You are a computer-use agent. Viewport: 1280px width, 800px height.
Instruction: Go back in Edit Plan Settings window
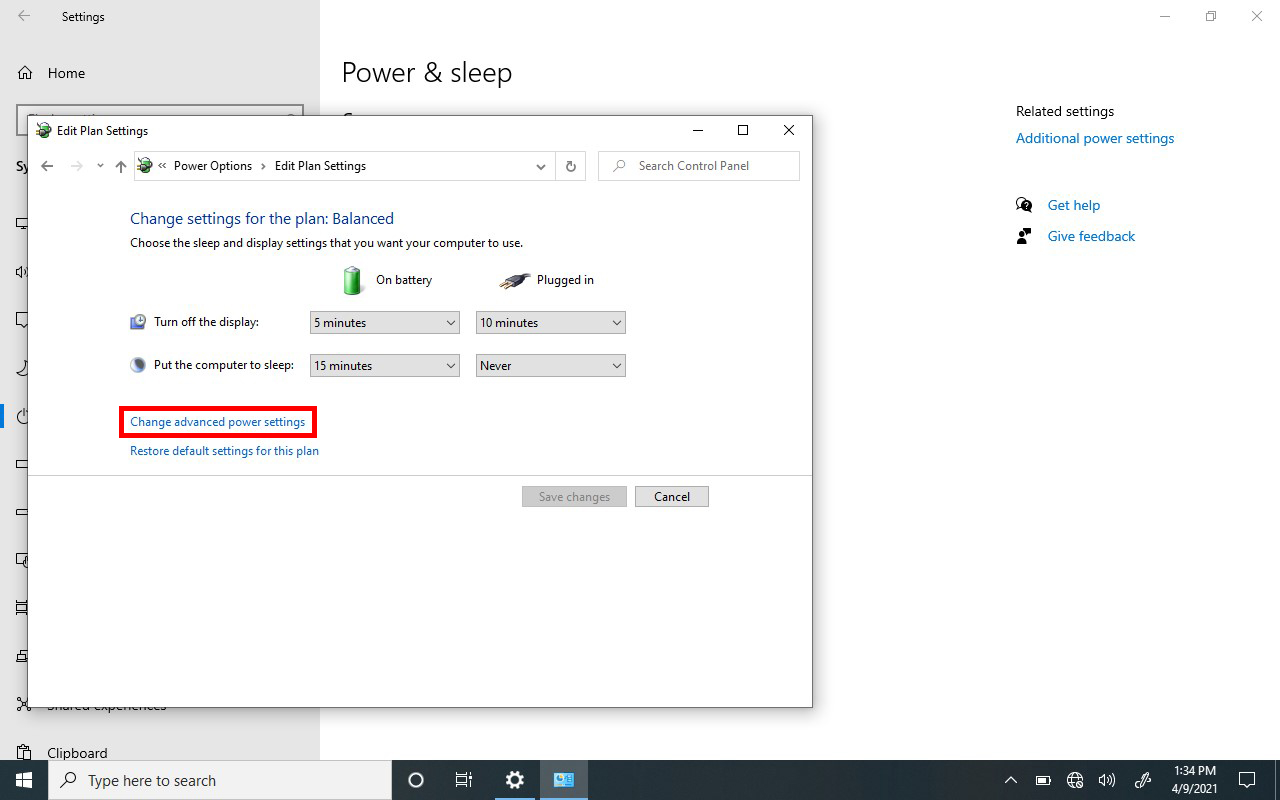tap(47, 166)
